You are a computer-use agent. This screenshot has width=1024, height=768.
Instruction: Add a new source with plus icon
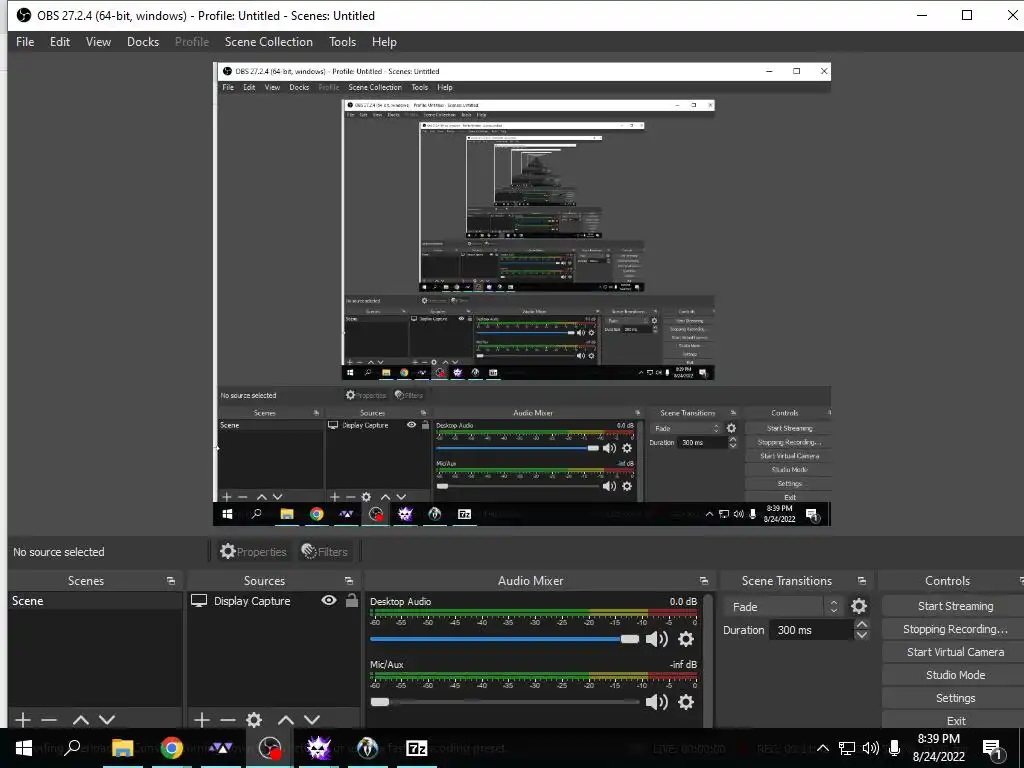point(202,720)
